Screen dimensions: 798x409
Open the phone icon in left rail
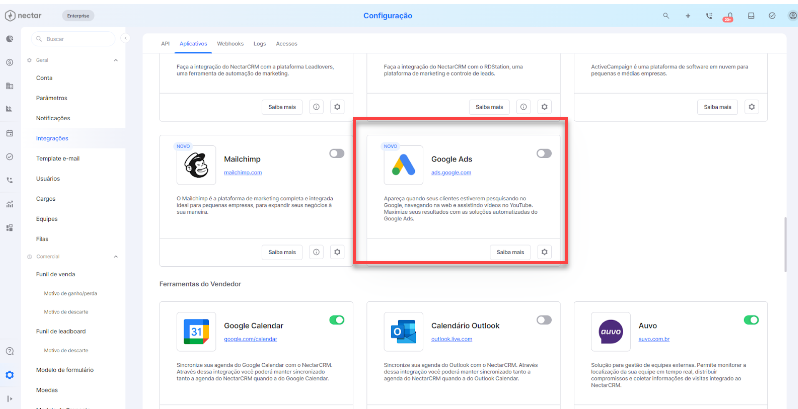(x=10, y=180)
